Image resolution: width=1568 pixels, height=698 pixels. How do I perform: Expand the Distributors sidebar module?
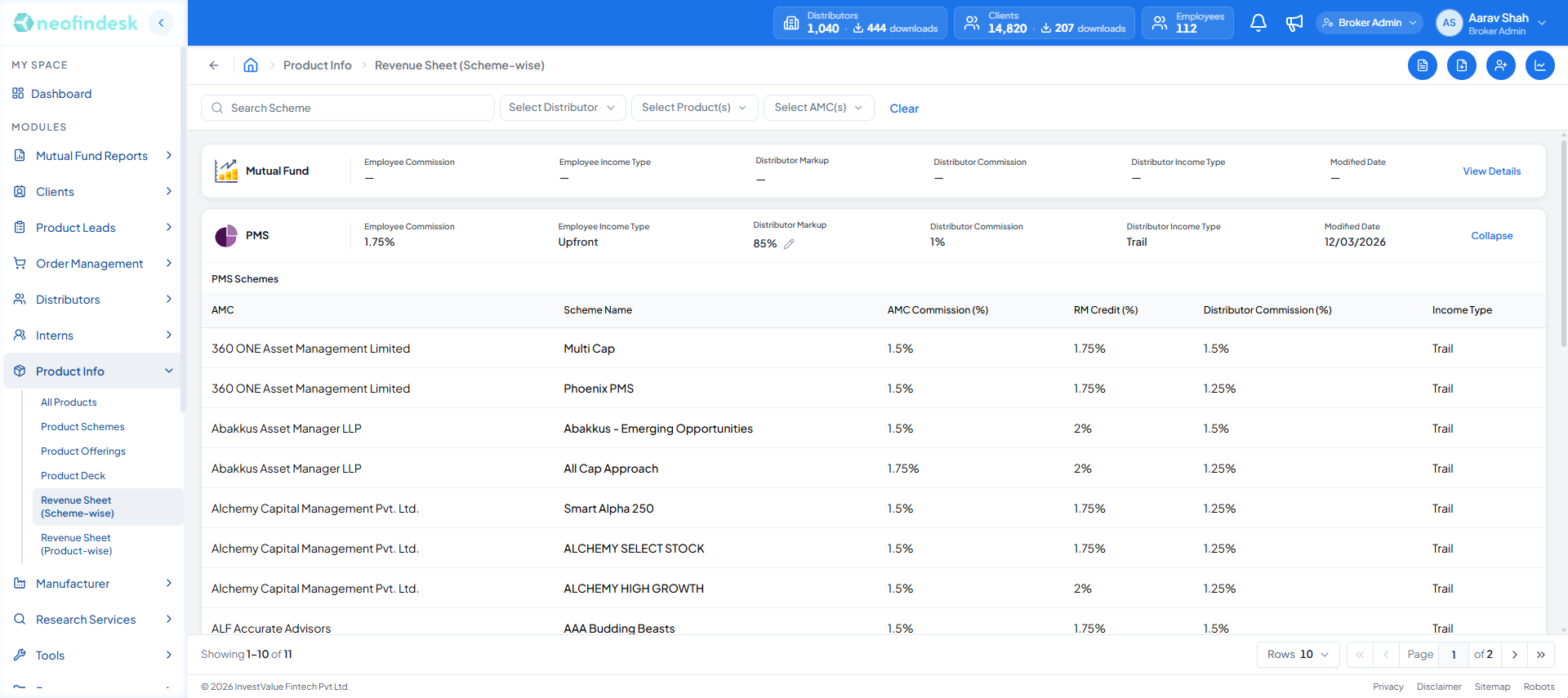click(x=93, y=300)
